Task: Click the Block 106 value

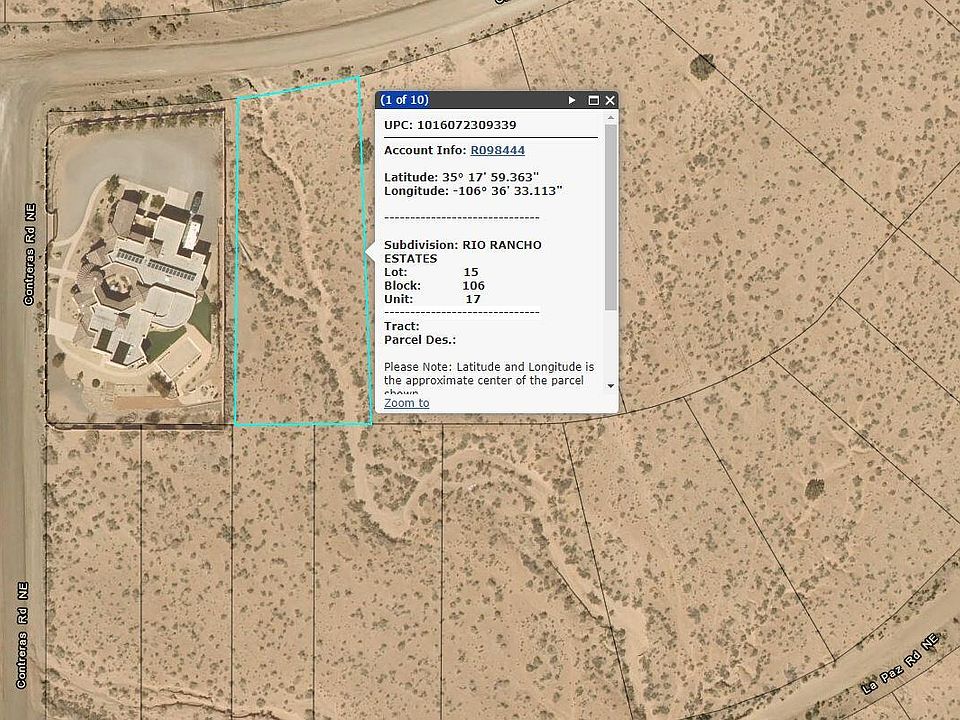Action: point(473,285)
